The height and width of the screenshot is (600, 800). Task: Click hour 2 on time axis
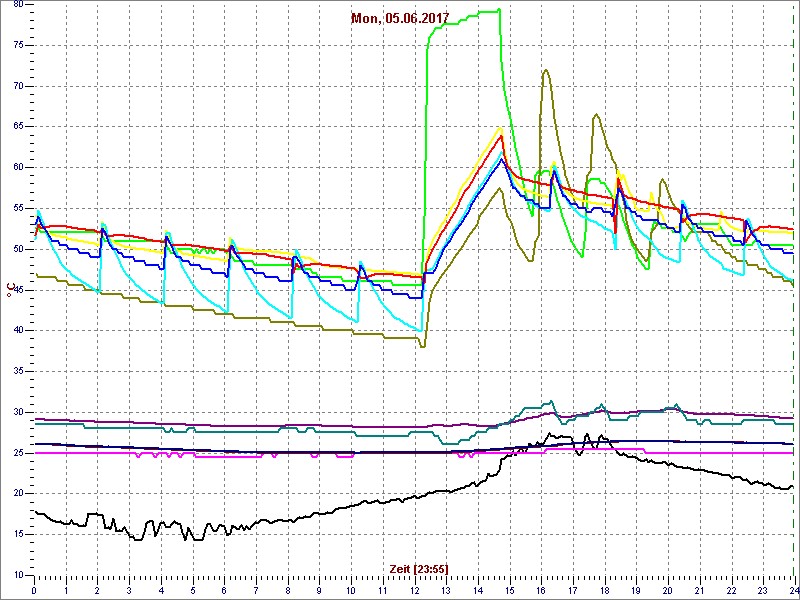coord(97,590)
